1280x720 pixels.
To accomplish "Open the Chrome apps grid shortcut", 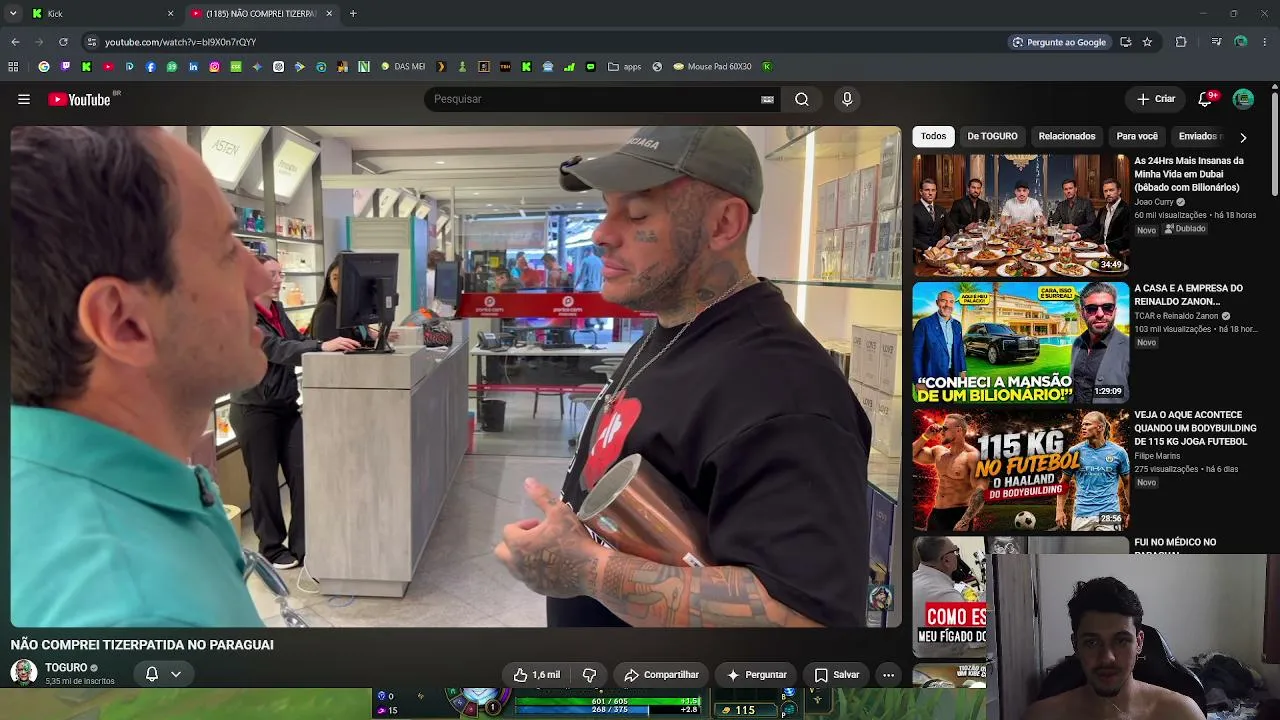I will point(13,67).
